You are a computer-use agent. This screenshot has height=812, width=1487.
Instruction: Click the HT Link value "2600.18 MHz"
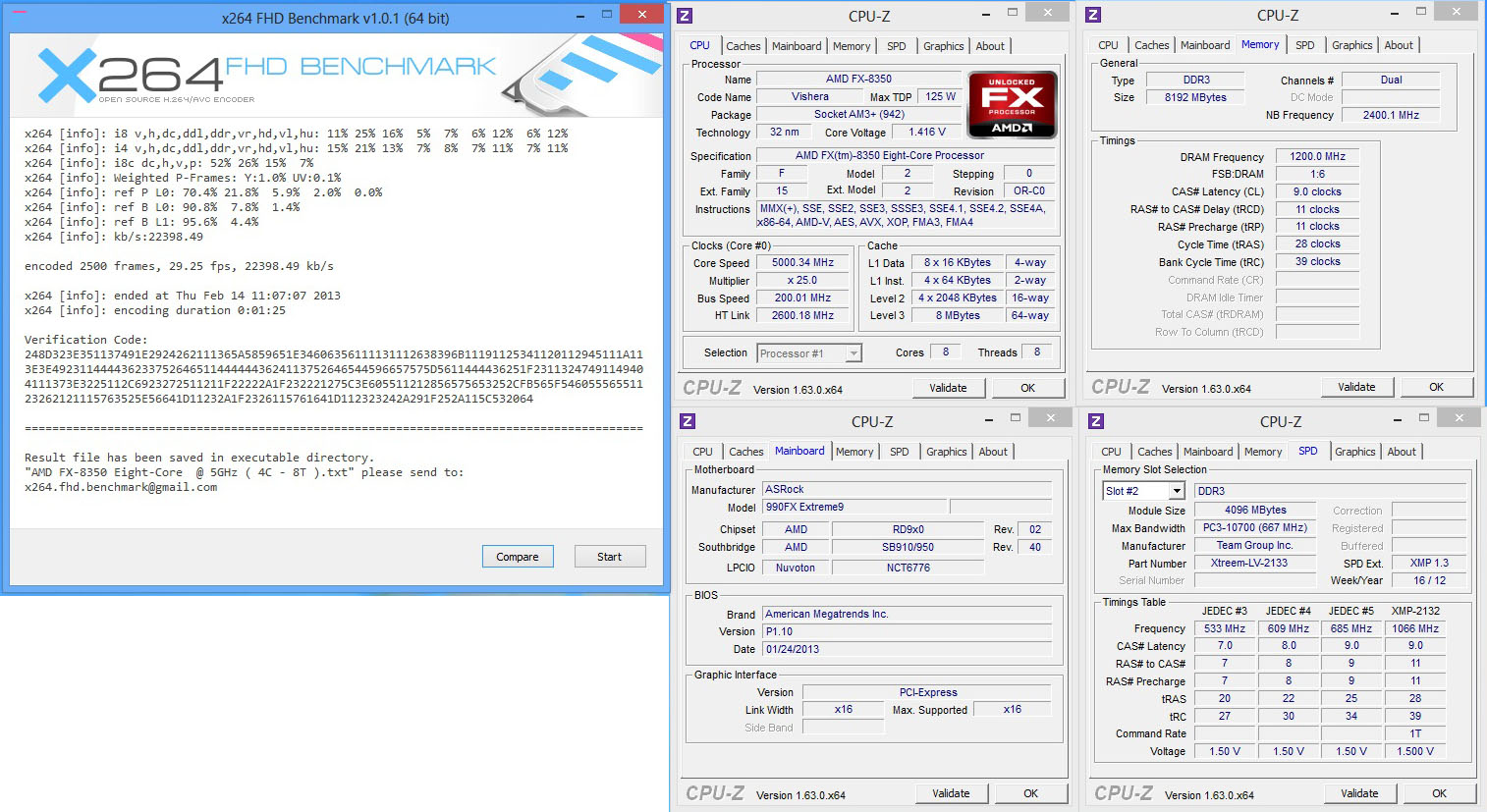coord(802,315)
